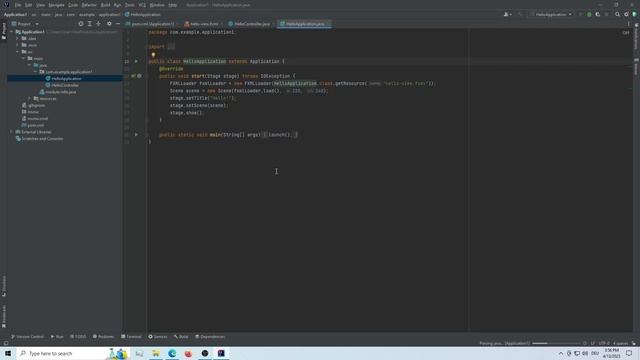The height and width of the screenshot is (360, 640).
Task: Open editor tabs more-options icon
Action: 629,24
